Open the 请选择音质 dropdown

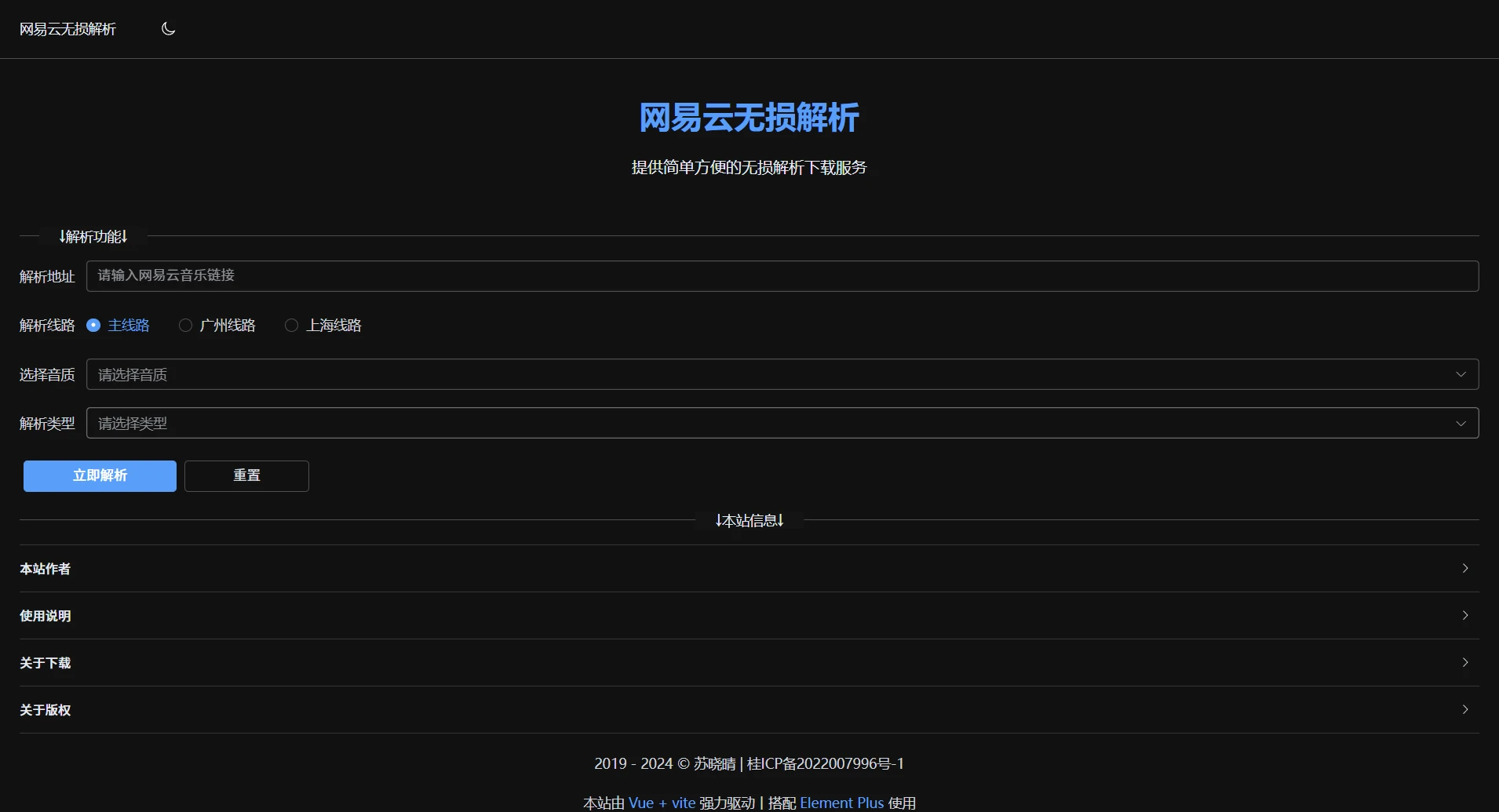coord(782,374)
